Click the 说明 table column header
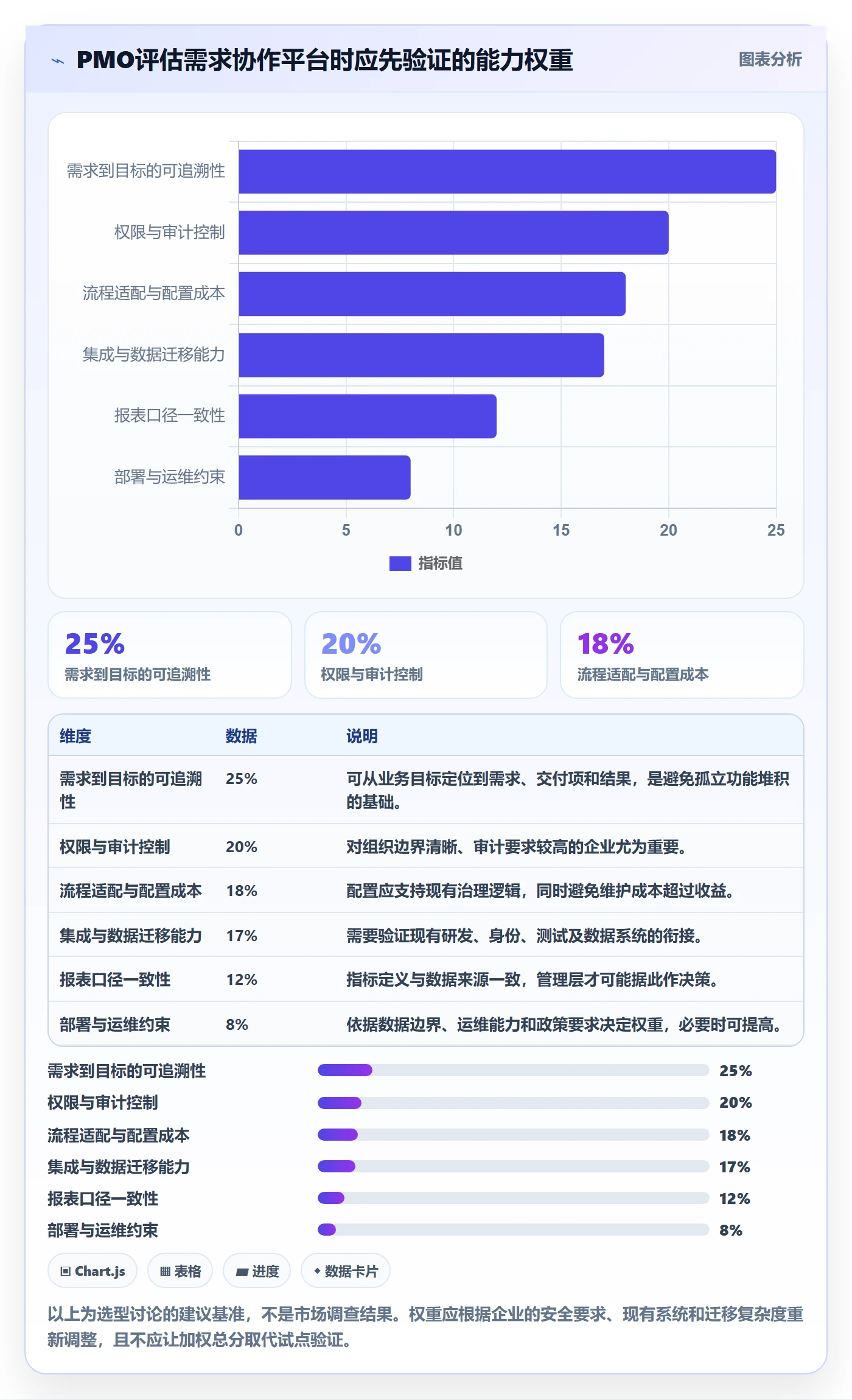 (x=362, y=736)
